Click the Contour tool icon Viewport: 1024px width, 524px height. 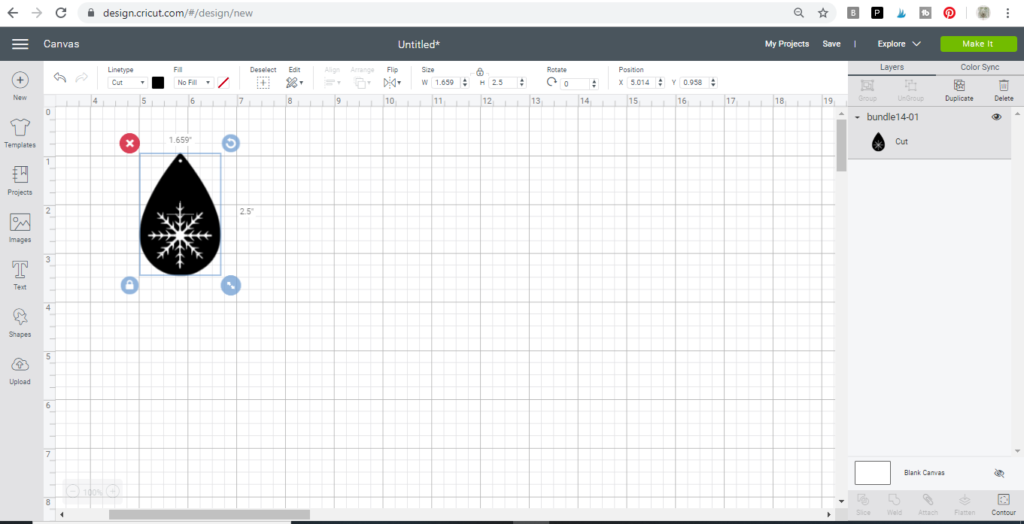1002,500
